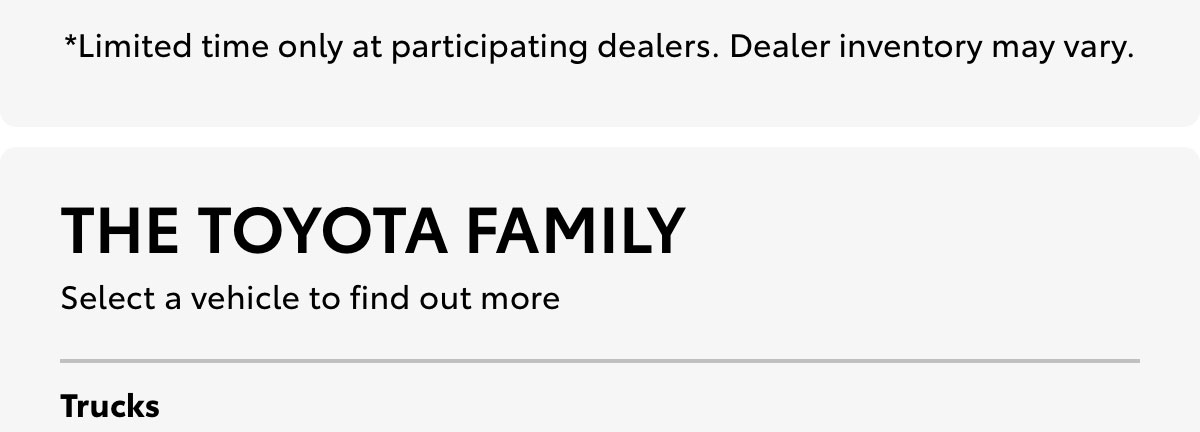The width and height of the screenshot is (1200, 432).
Task: Click empty card area right of TOYOTA FAMILY heading
Action: 920,230
